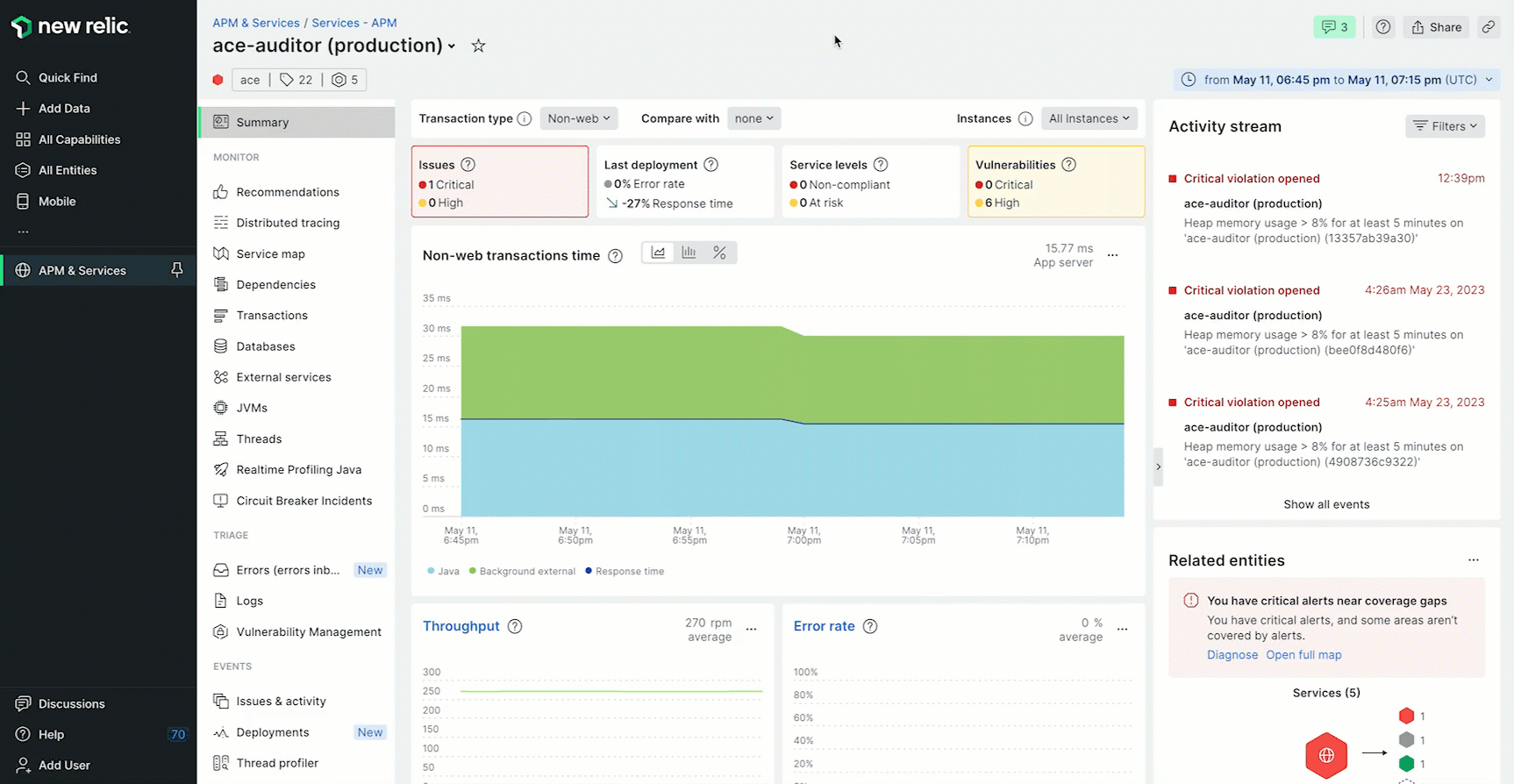Screen dimensions: 1514x784
Task: Go to the Transactions page
Action: 272,316
